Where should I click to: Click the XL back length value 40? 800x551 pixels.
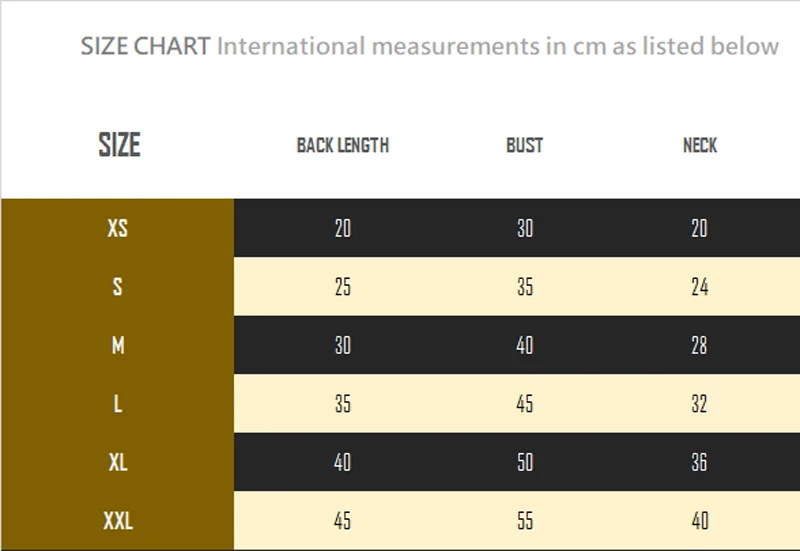[343, 462]
